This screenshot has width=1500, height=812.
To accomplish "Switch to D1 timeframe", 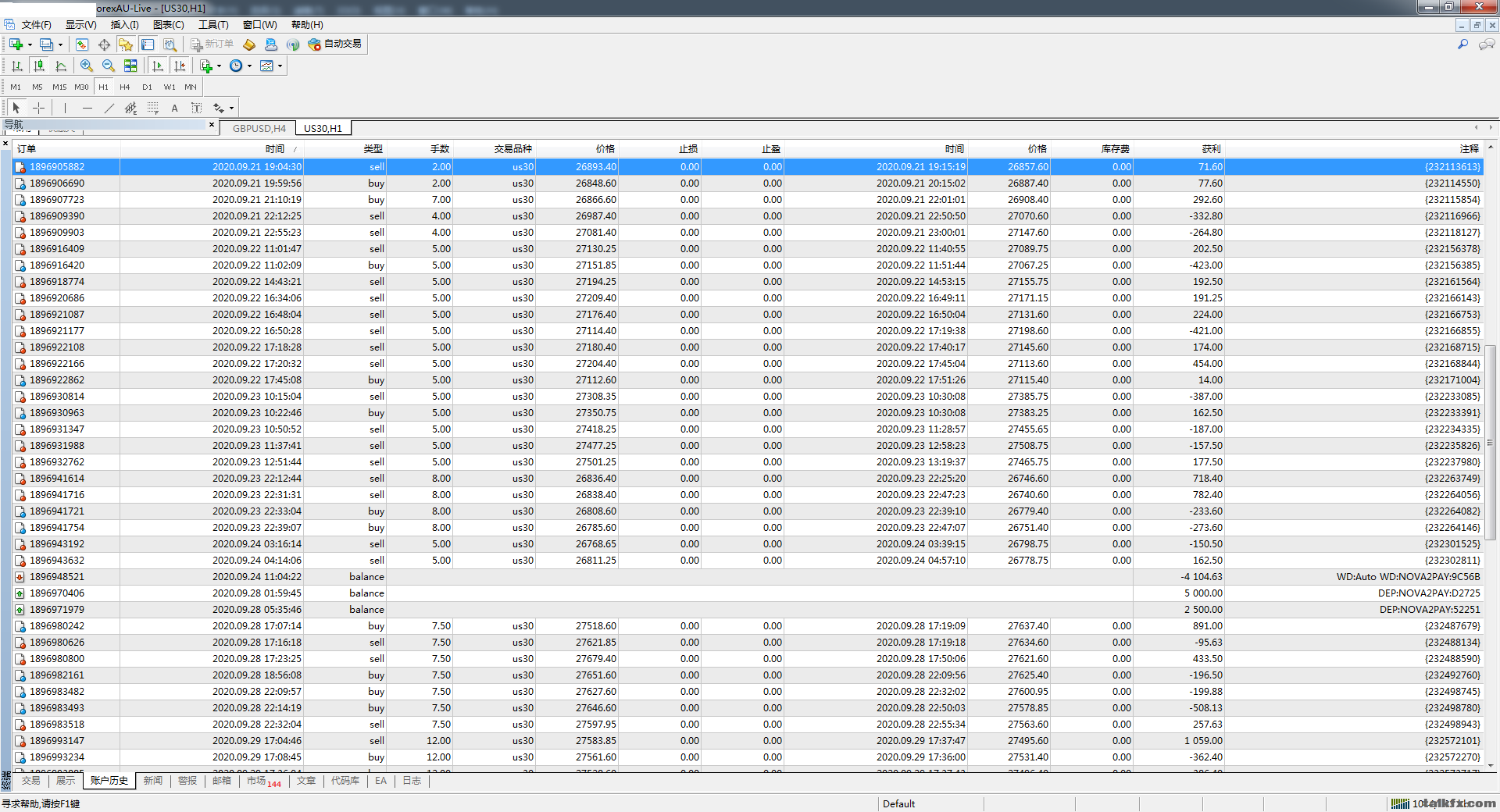I will click(x=147, y=87).
